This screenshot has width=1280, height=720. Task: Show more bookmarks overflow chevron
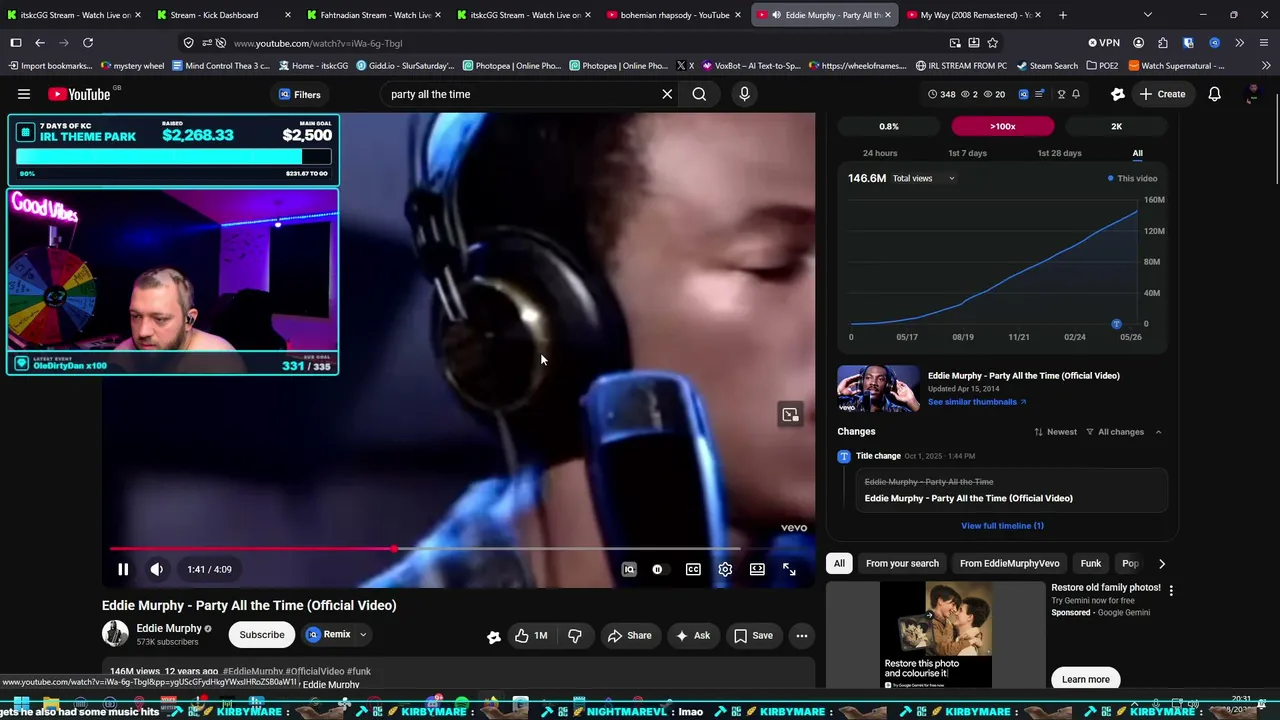click(1266, 66)
